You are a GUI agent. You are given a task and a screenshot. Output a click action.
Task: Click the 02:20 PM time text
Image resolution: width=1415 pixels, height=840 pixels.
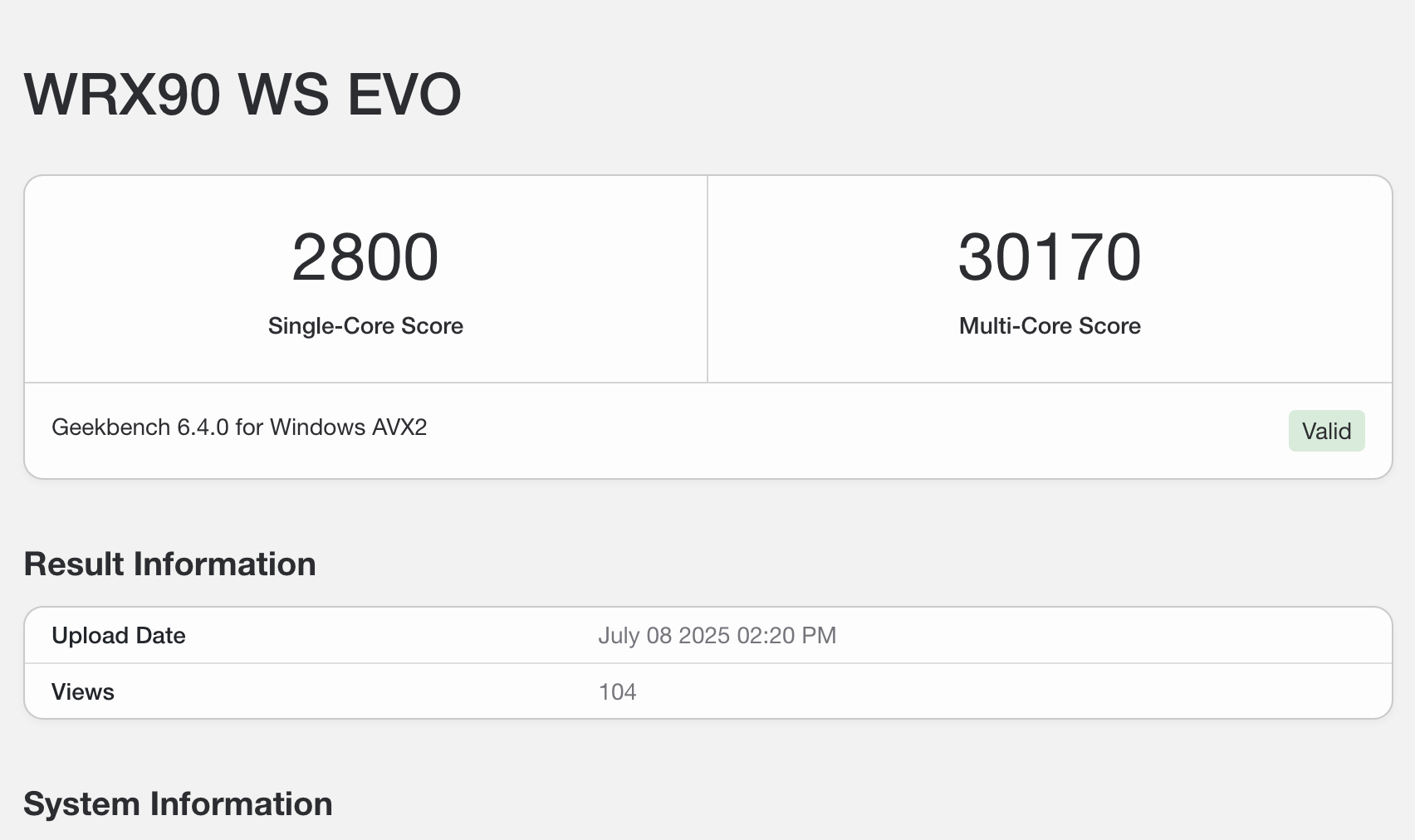click(x=786, y=636)
